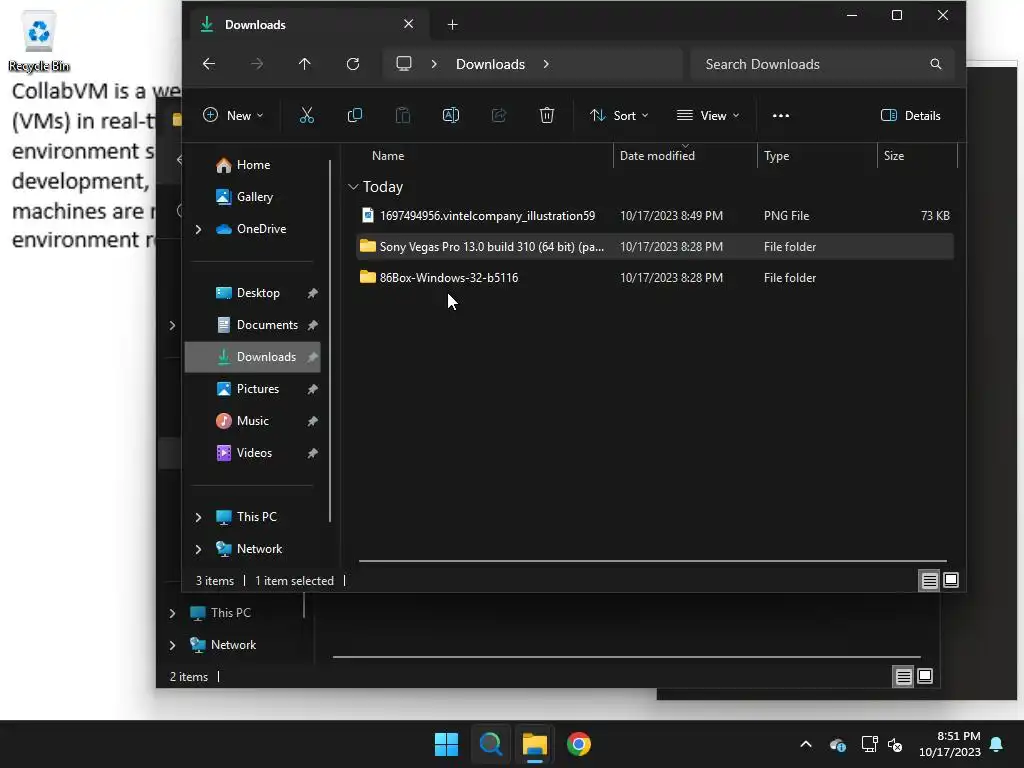The width and height of the screenshot is (1024, 768).
Task: Switch back window to details view icon
Action: pyautogui.click(x=903, y=677)
